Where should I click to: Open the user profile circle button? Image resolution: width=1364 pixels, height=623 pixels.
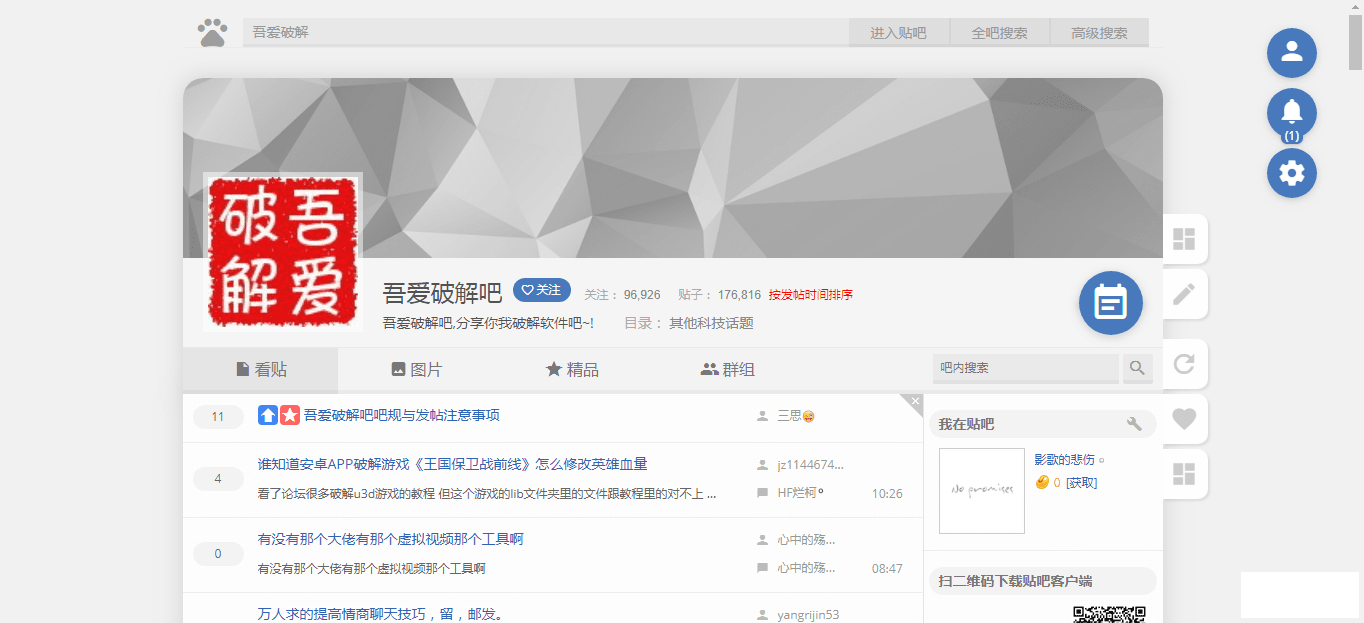pos(1292,53)
